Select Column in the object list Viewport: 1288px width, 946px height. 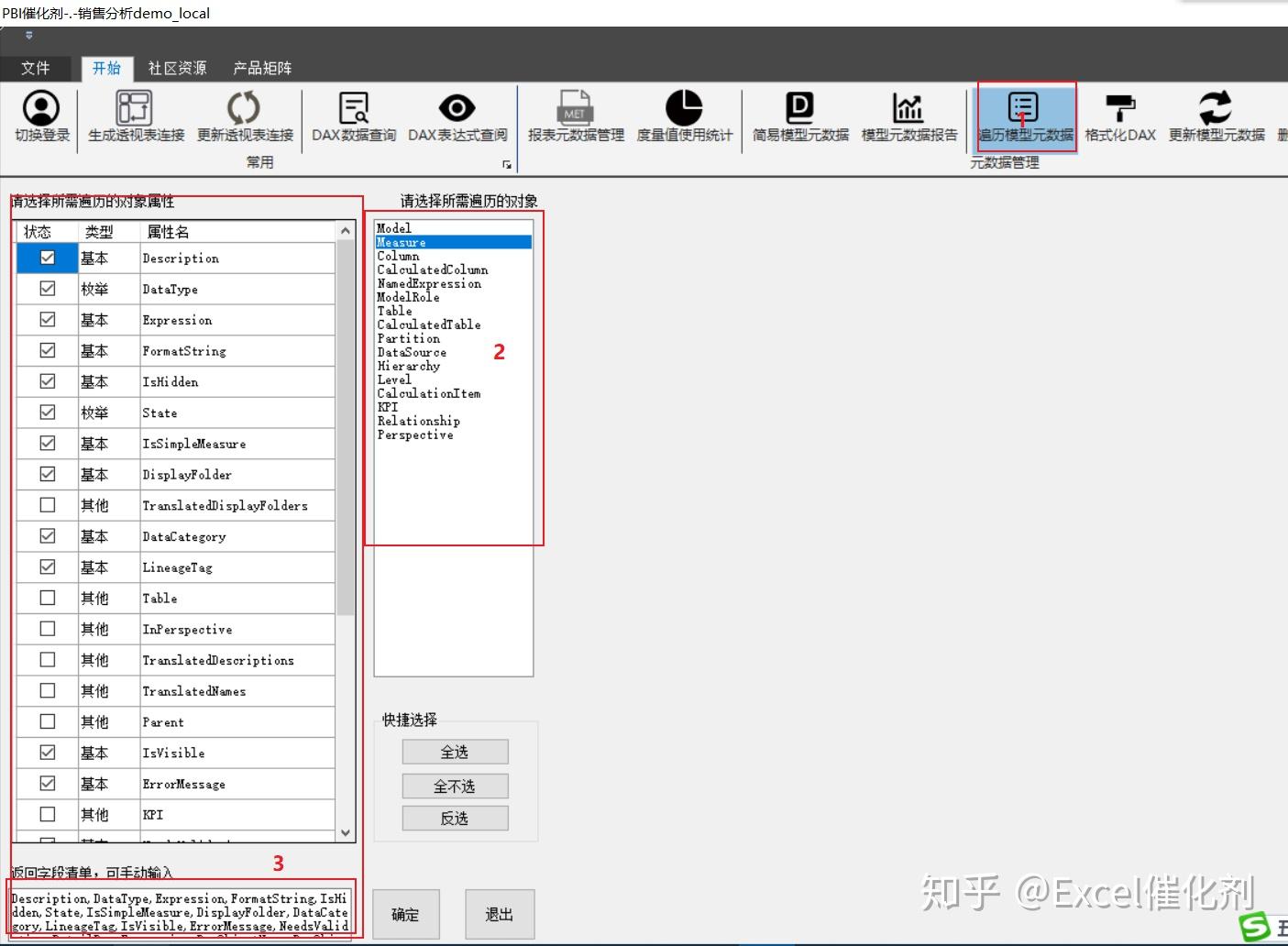pos(398,256)
